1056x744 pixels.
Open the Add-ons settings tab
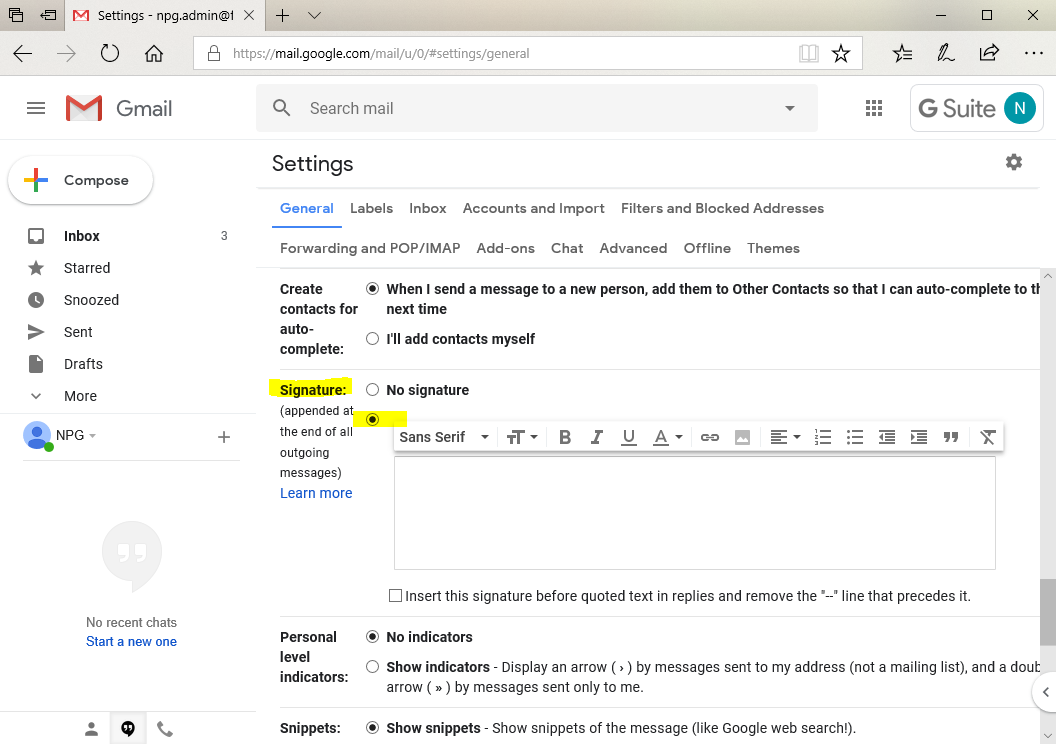point(505,248)
